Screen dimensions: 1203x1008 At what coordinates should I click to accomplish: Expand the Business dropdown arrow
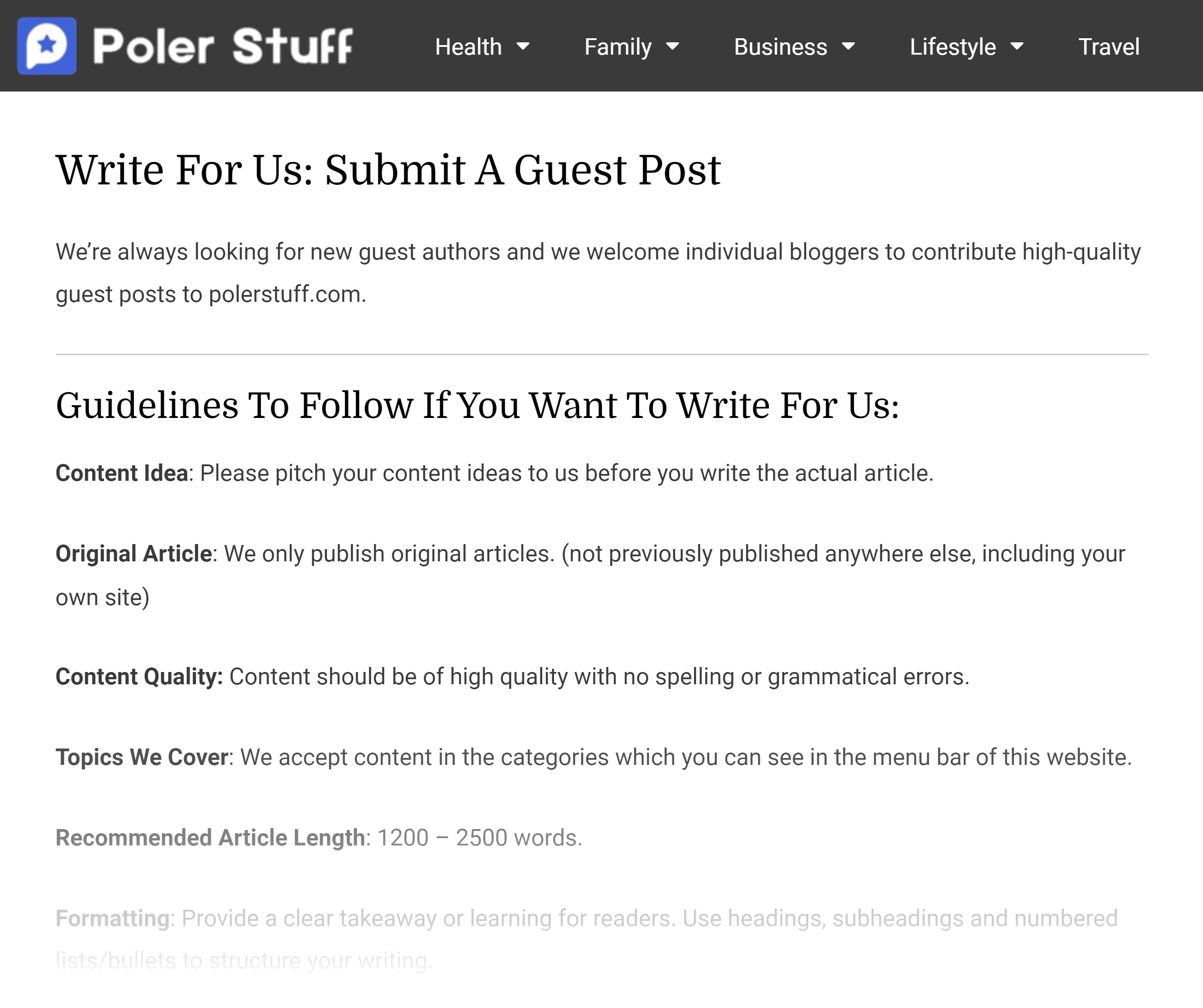[848, 46]
